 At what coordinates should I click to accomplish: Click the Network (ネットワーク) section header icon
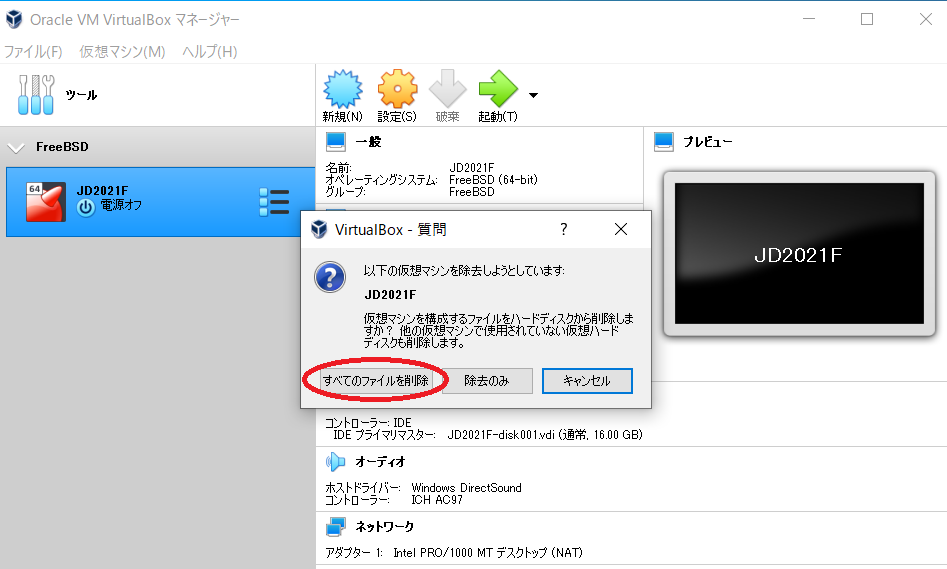pyautogui.click(x=335, y=526)
